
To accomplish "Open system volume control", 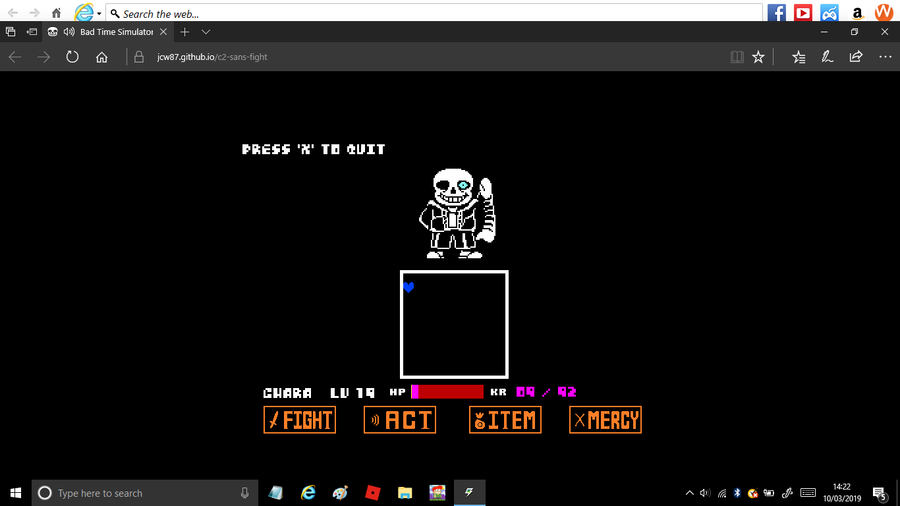I will pos(705,493).
